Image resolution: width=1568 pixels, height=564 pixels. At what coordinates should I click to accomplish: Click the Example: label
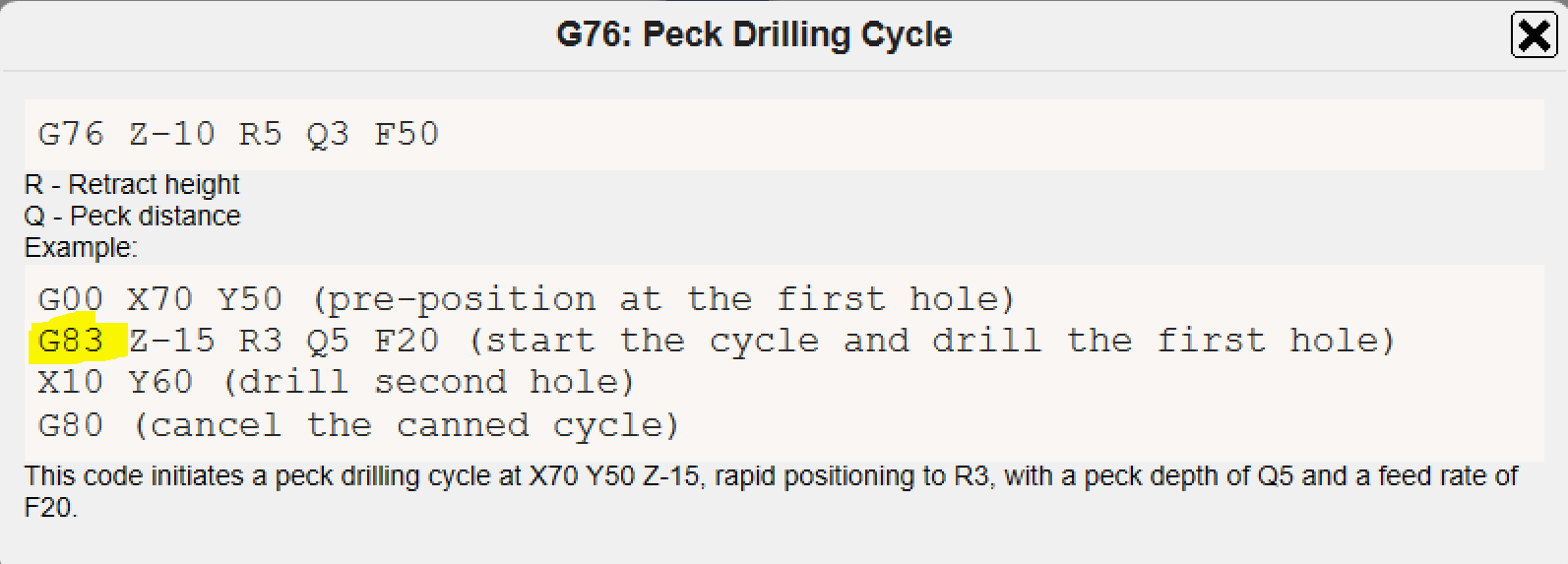click(81, 248)
